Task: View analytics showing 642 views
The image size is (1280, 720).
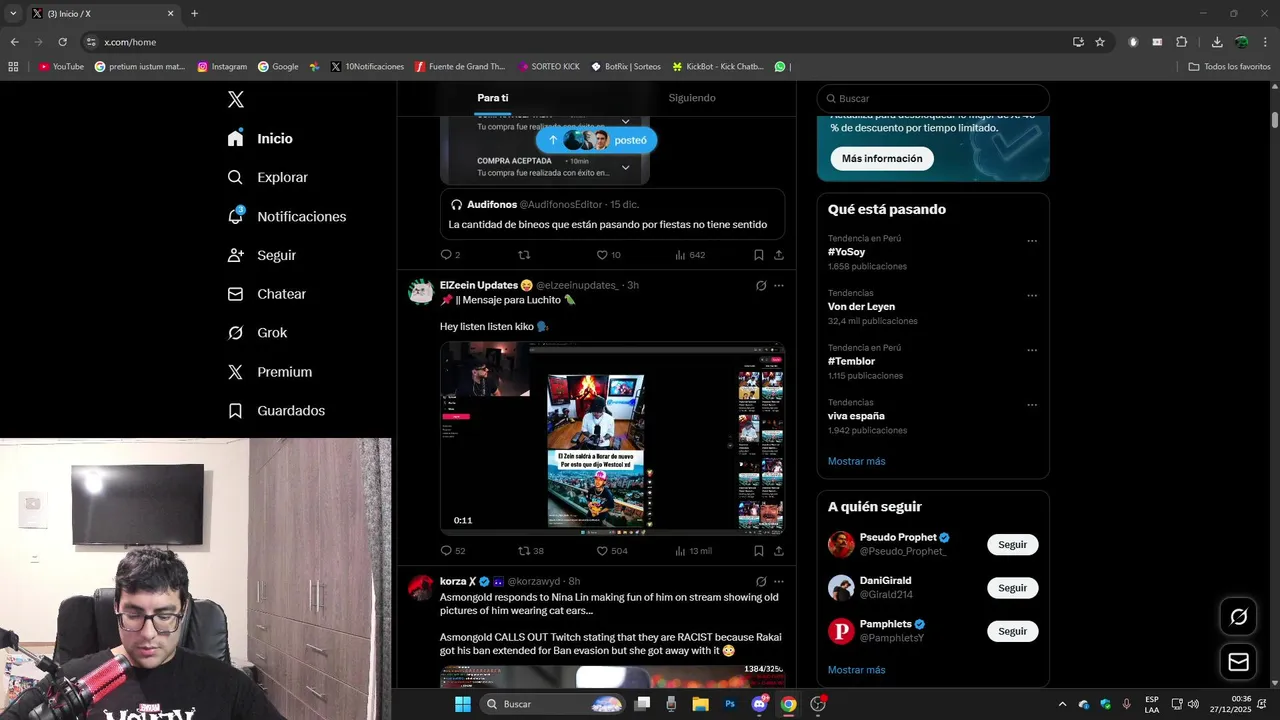Action: pos(690,255)
